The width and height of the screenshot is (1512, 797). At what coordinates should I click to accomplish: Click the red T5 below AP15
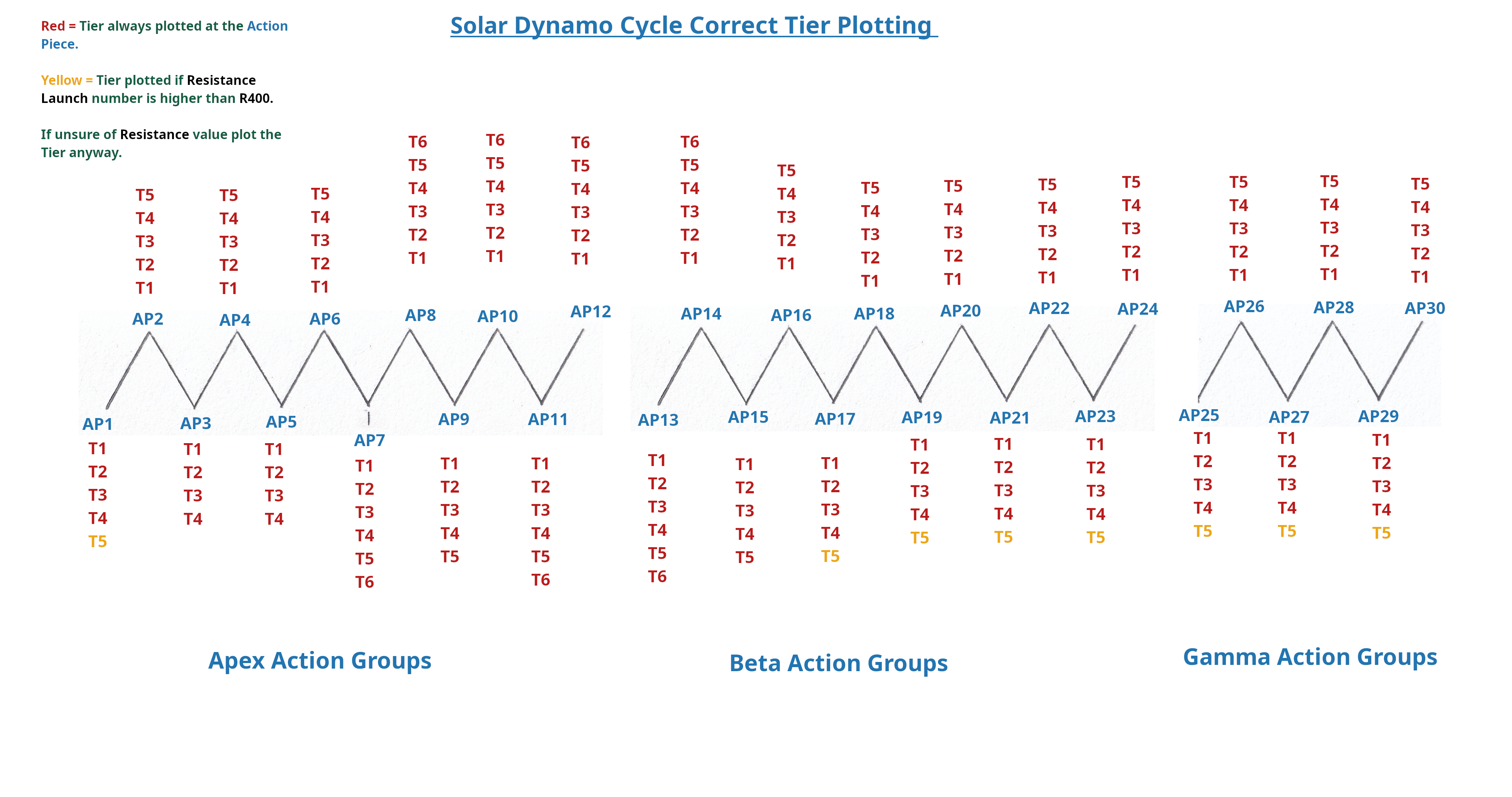tap(745, 557)
